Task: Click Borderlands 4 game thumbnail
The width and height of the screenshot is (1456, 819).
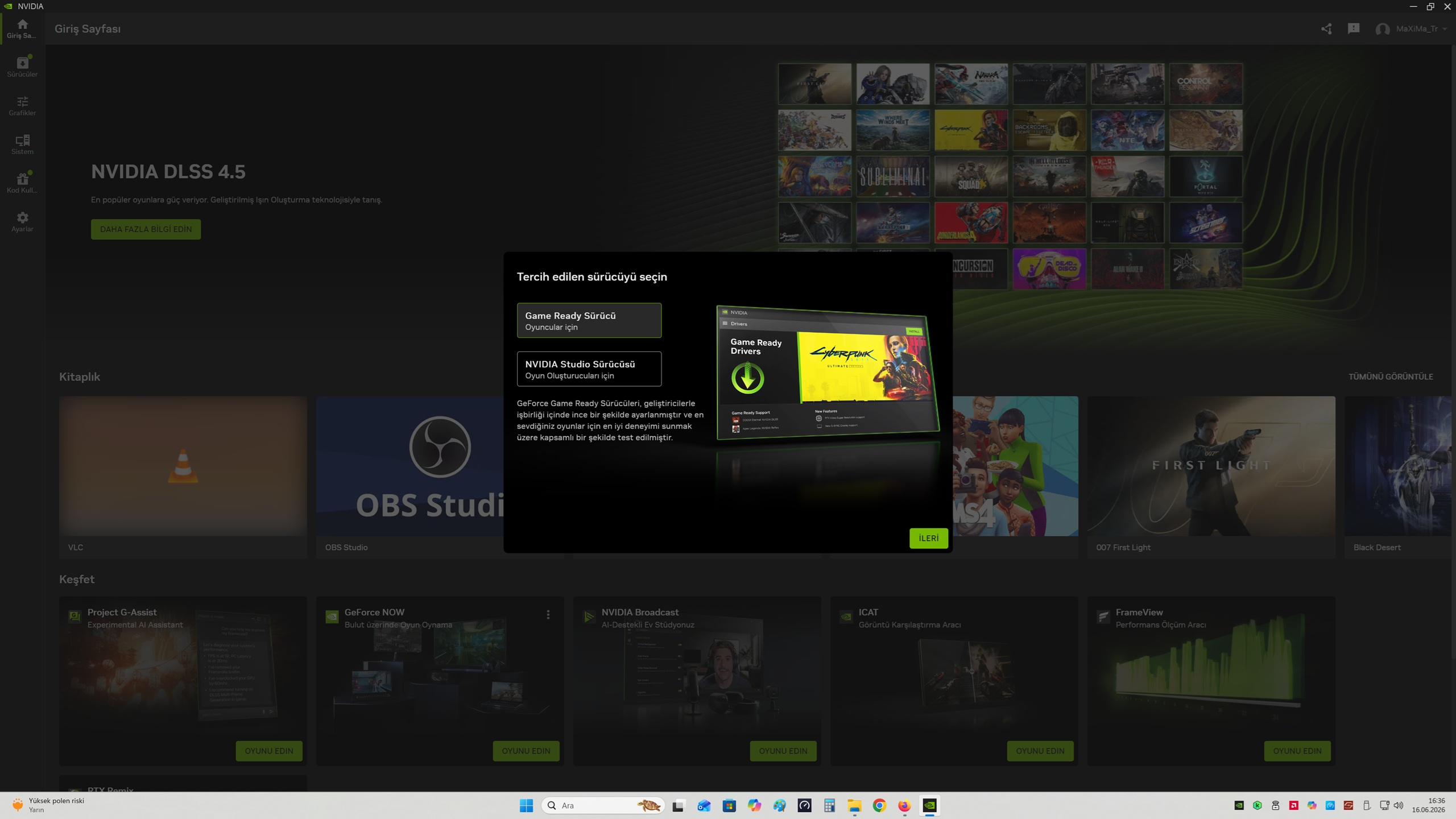Action: [971, 223]
